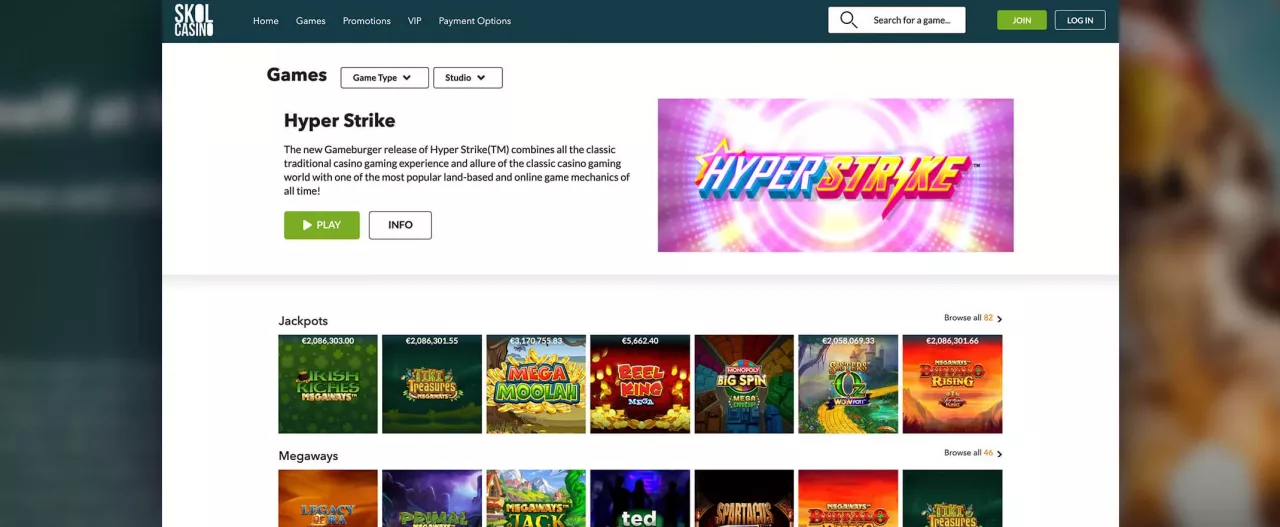Click the green JOIN button
Screen dimensions: 1280x527
tap(1022, 20)
